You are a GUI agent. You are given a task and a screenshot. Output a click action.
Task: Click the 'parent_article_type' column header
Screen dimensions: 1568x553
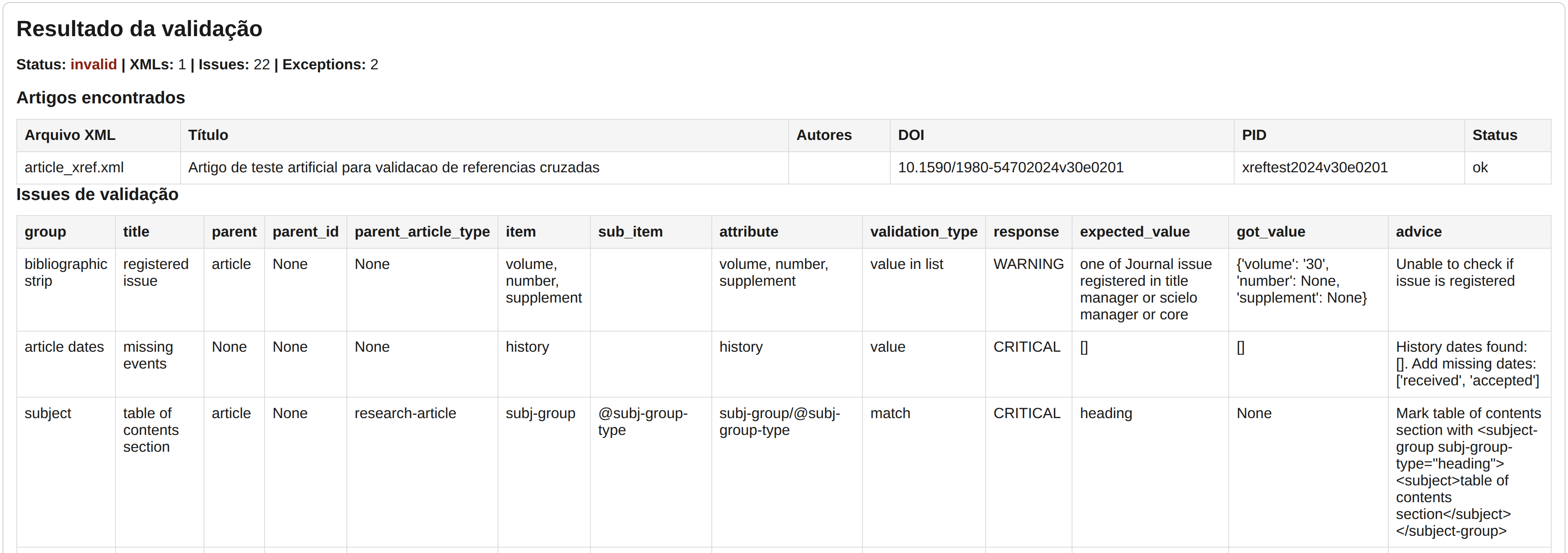(x=422, y=232)
